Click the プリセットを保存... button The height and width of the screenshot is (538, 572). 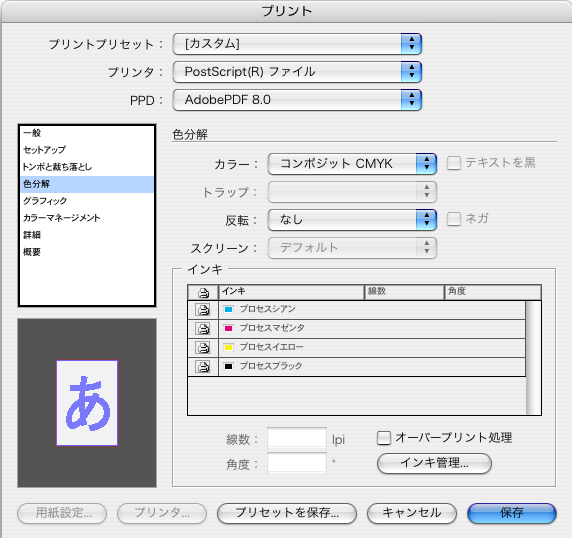[x=287, y=513]
